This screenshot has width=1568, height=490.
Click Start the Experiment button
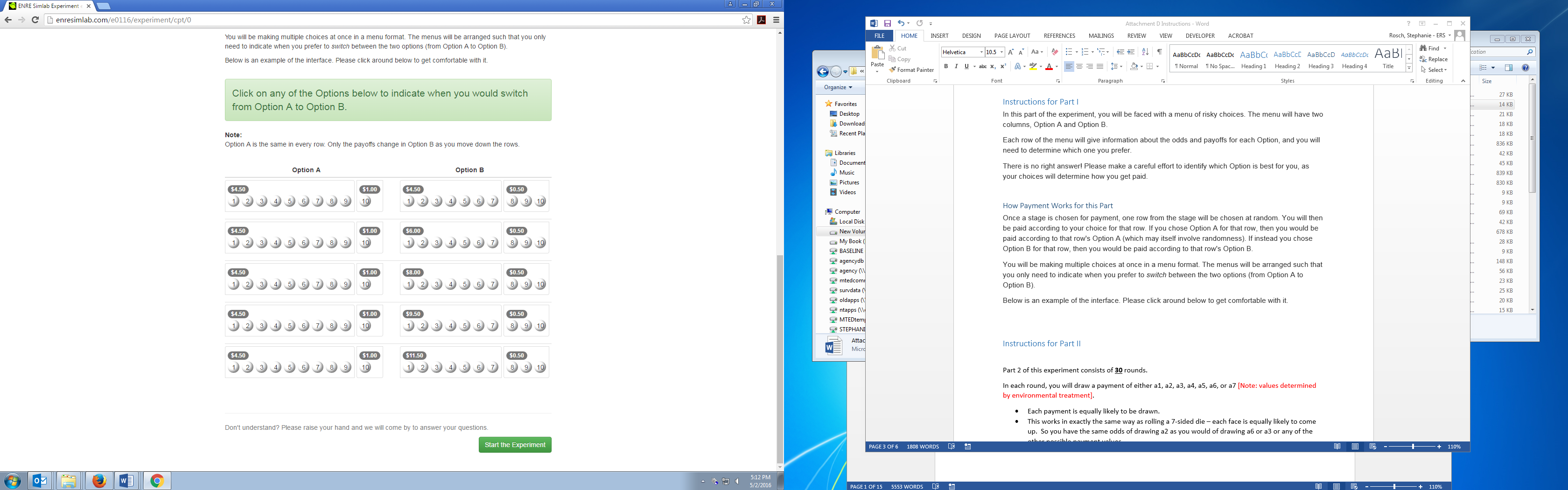(515, 445)
